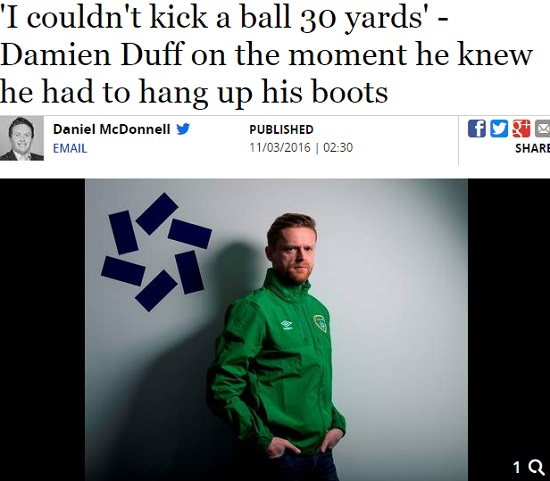The image size is (550, 481).
Task: Click the Umbro logo on the green jacket
Action: coord(287,325)
